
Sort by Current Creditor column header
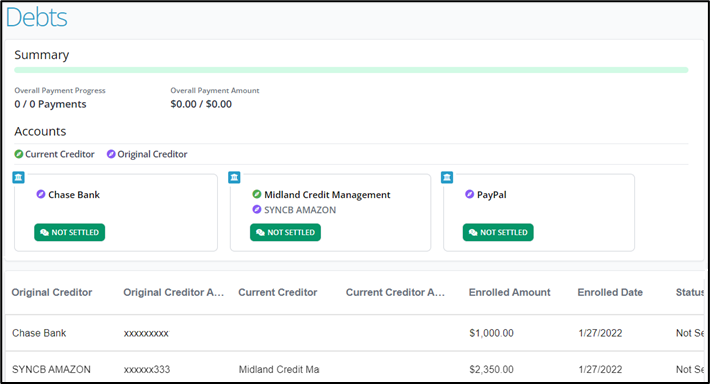(x=278, y=293)
